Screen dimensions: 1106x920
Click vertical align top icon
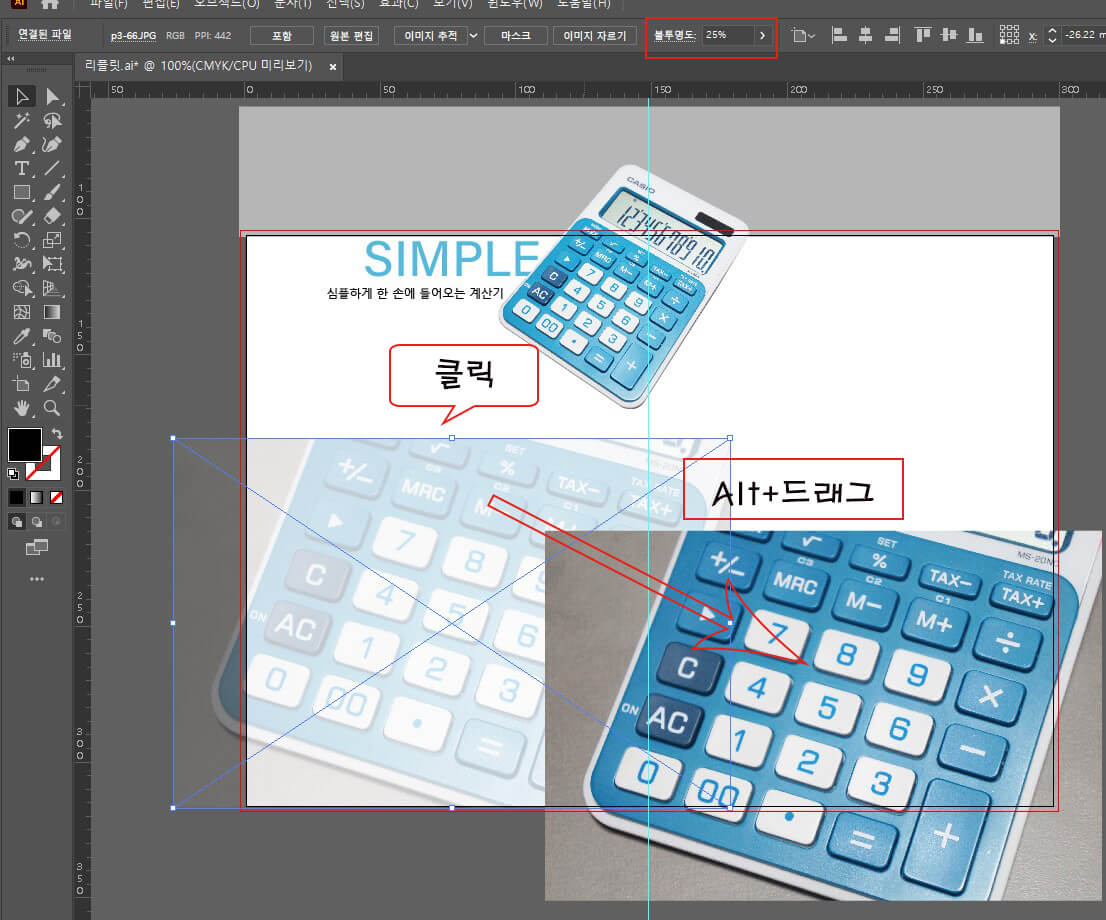923,35
